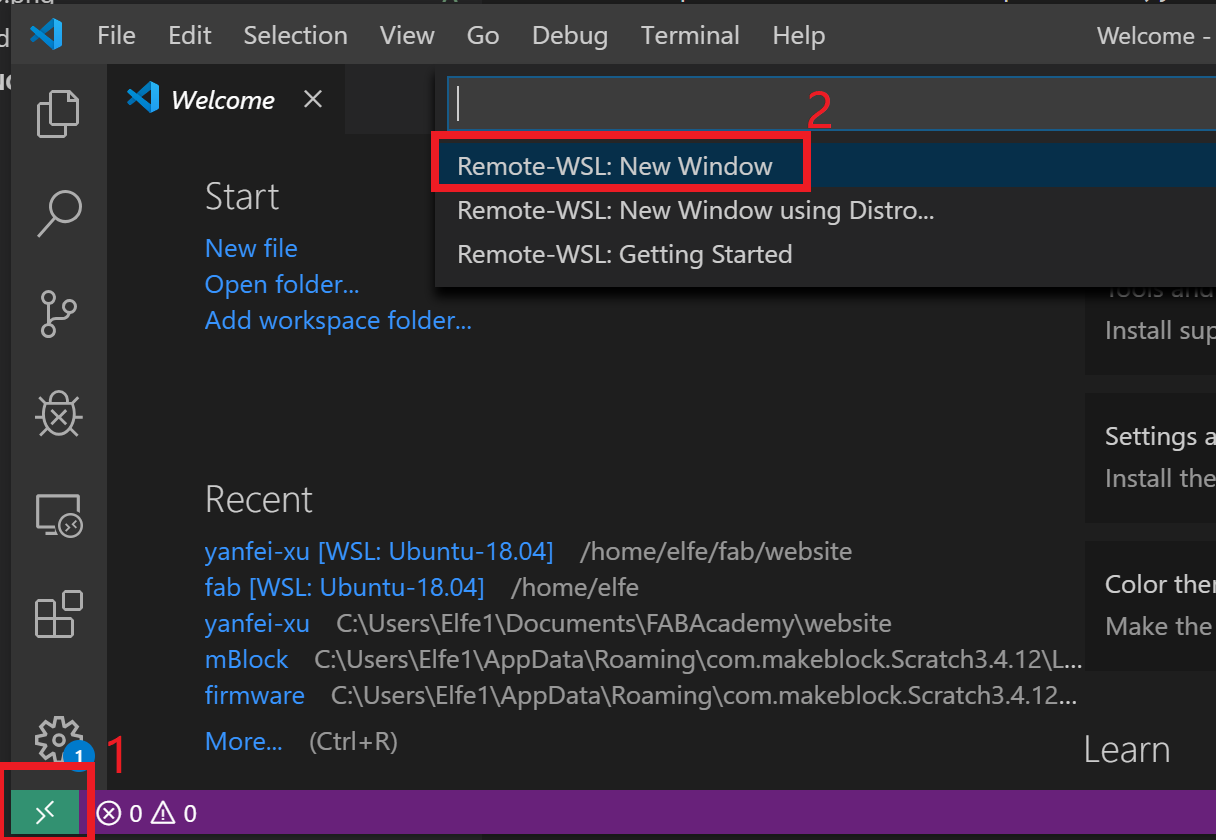Viewport: 1216px width, 840px height.
Task: Open the Help menu
Action: 799,36
